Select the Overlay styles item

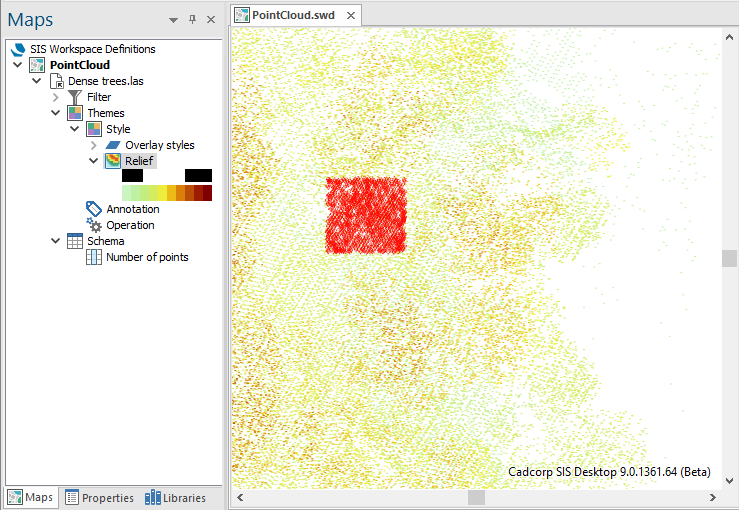(x=160, y=145)
